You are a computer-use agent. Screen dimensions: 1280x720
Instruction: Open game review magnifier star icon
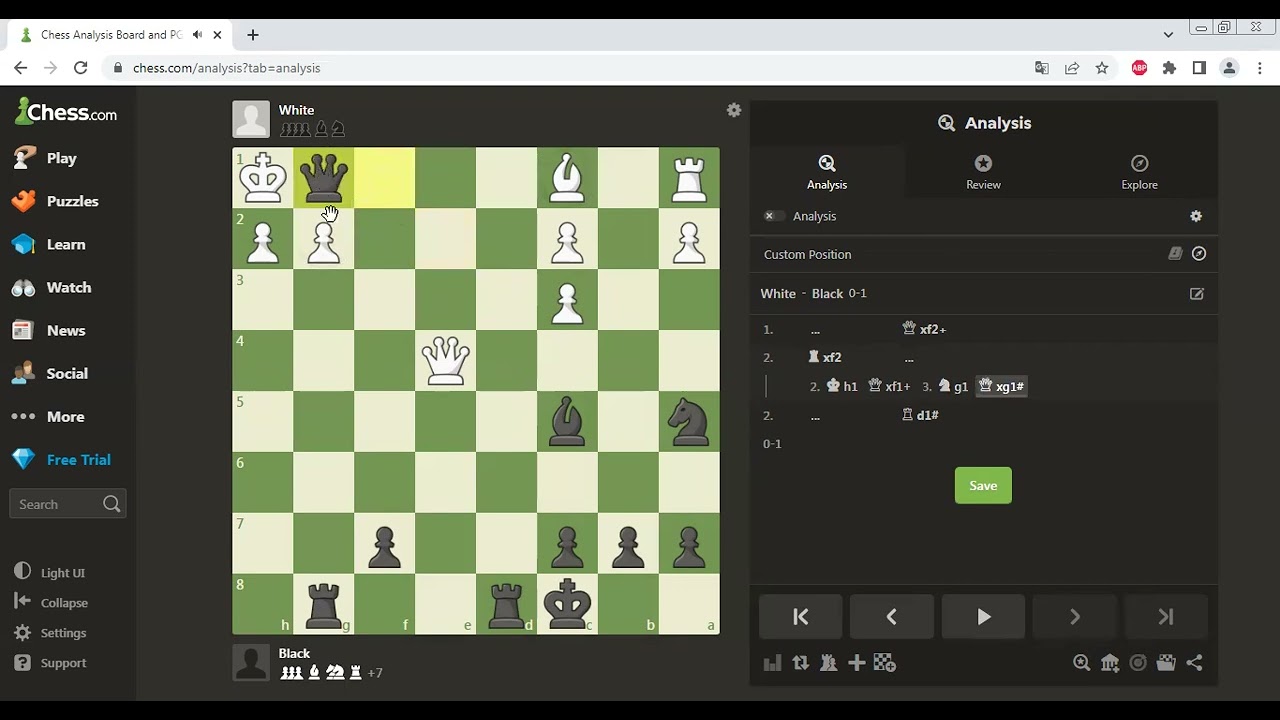(1081, 662)
